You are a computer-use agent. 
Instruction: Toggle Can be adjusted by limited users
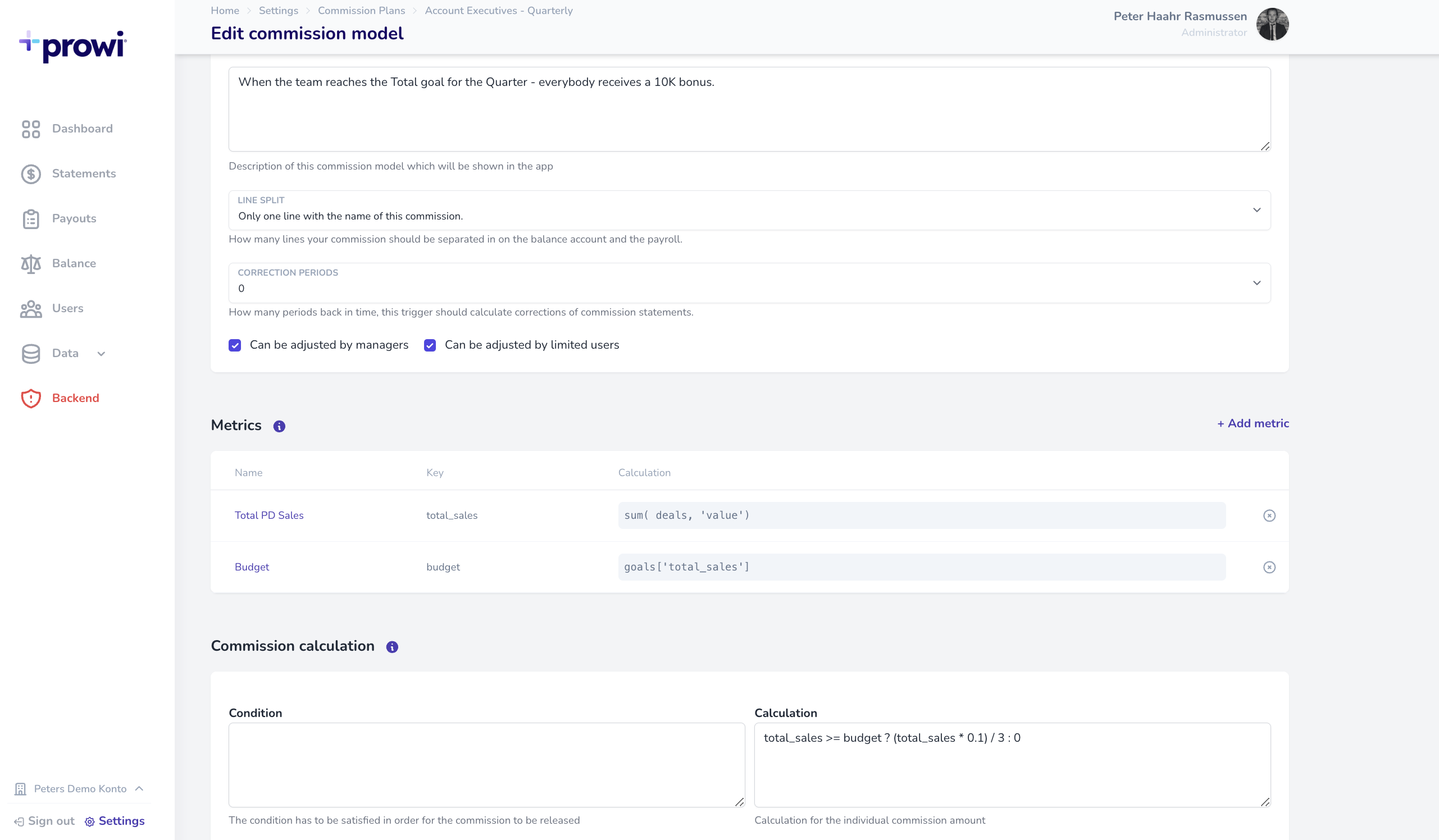pyautogui.click(x=430, y=345)
